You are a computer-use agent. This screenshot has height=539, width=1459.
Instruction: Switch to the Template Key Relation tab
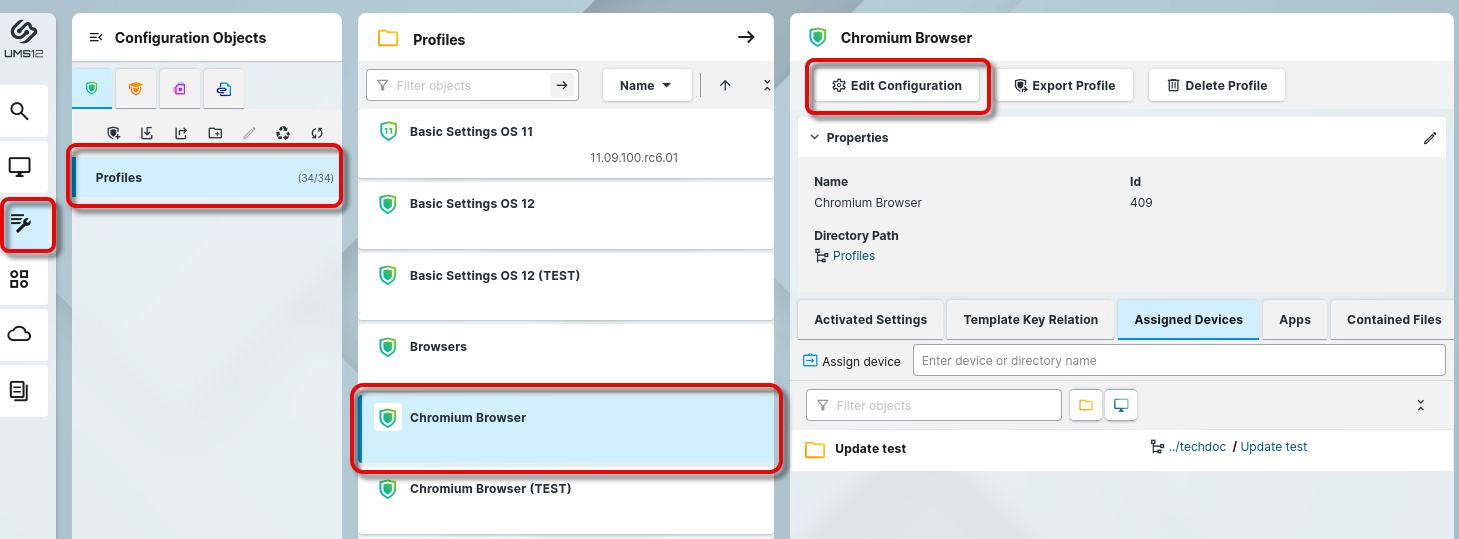(1030, 320)
